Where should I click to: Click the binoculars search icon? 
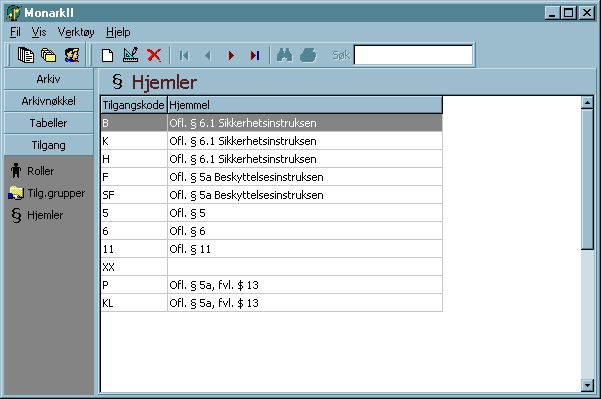284,56
